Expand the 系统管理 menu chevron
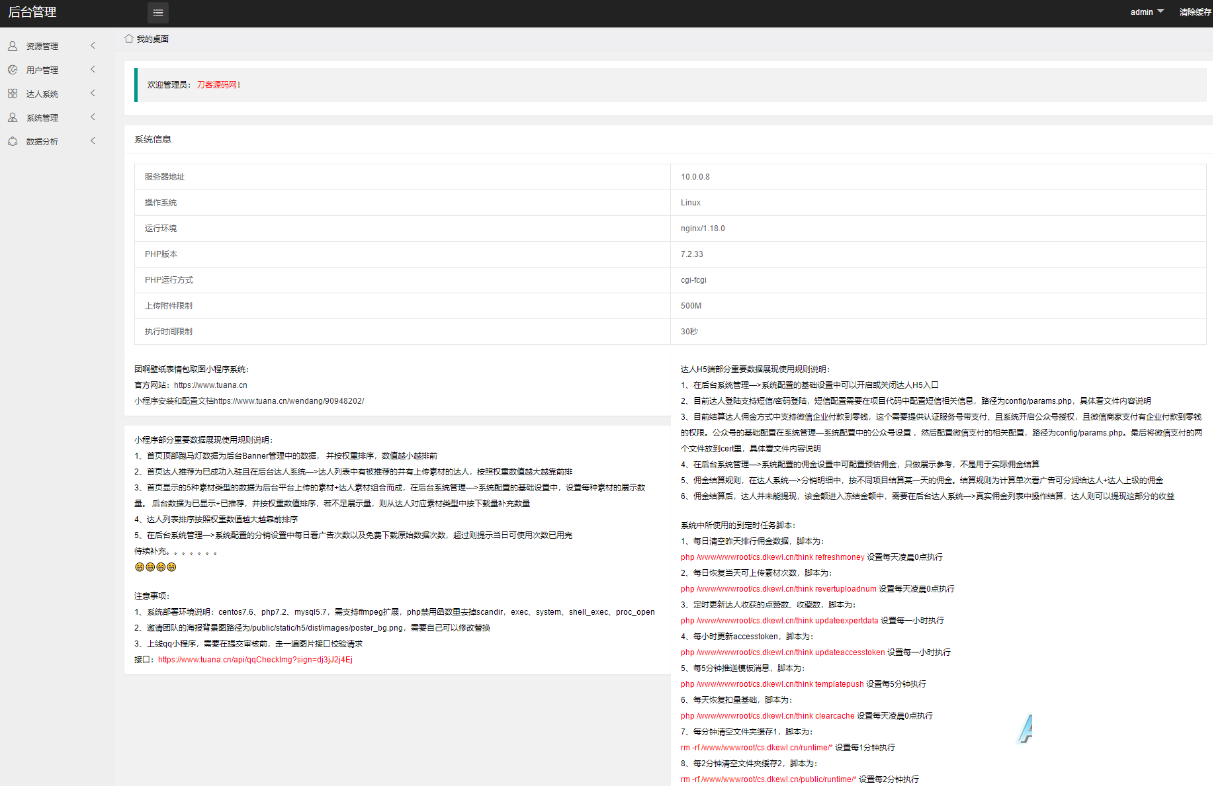 (x=93, y=118)
